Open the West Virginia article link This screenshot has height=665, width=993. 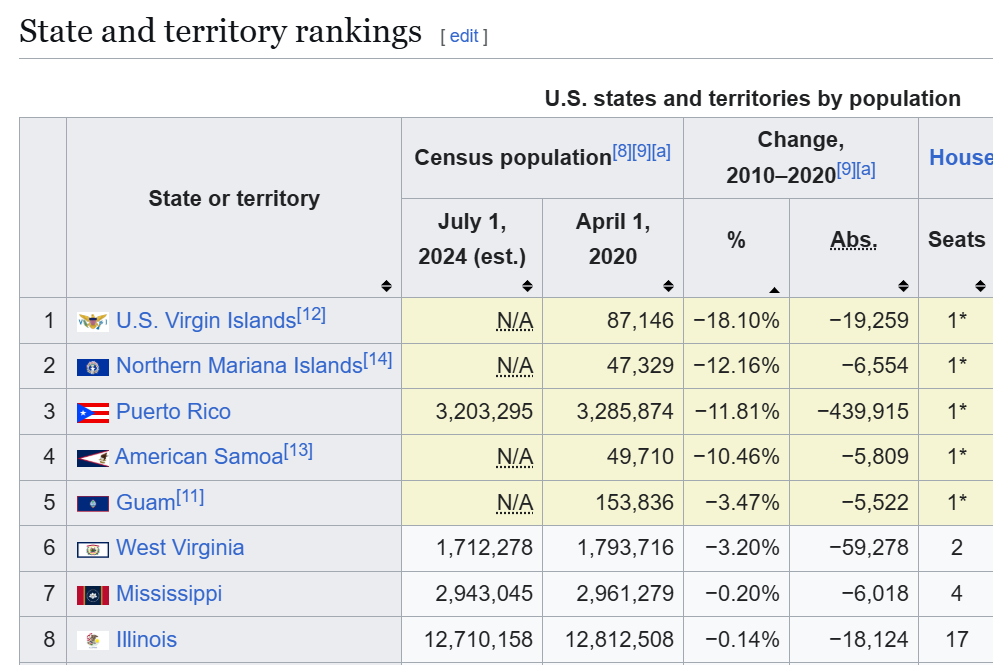click(x=180, y=548)
